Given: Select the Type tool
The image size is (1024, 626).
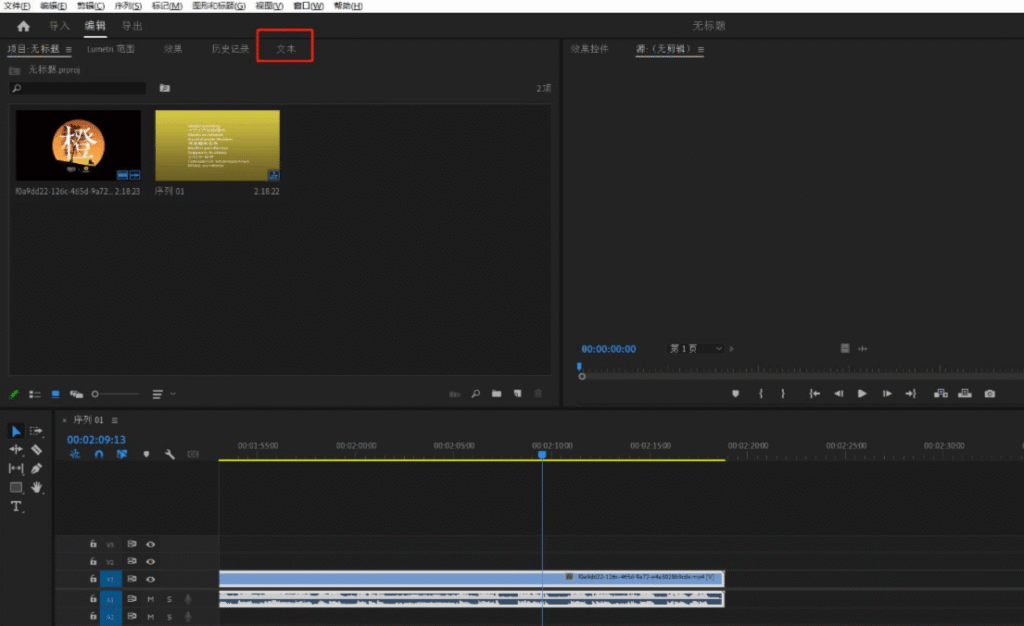Looking at the screenshot, I should pos(16,507).
